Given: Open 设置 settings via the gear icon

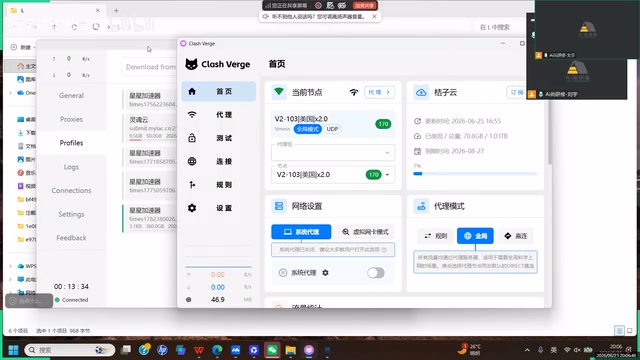Looking at the screenshot, I should pyautogui.click(x=192, y=208).
